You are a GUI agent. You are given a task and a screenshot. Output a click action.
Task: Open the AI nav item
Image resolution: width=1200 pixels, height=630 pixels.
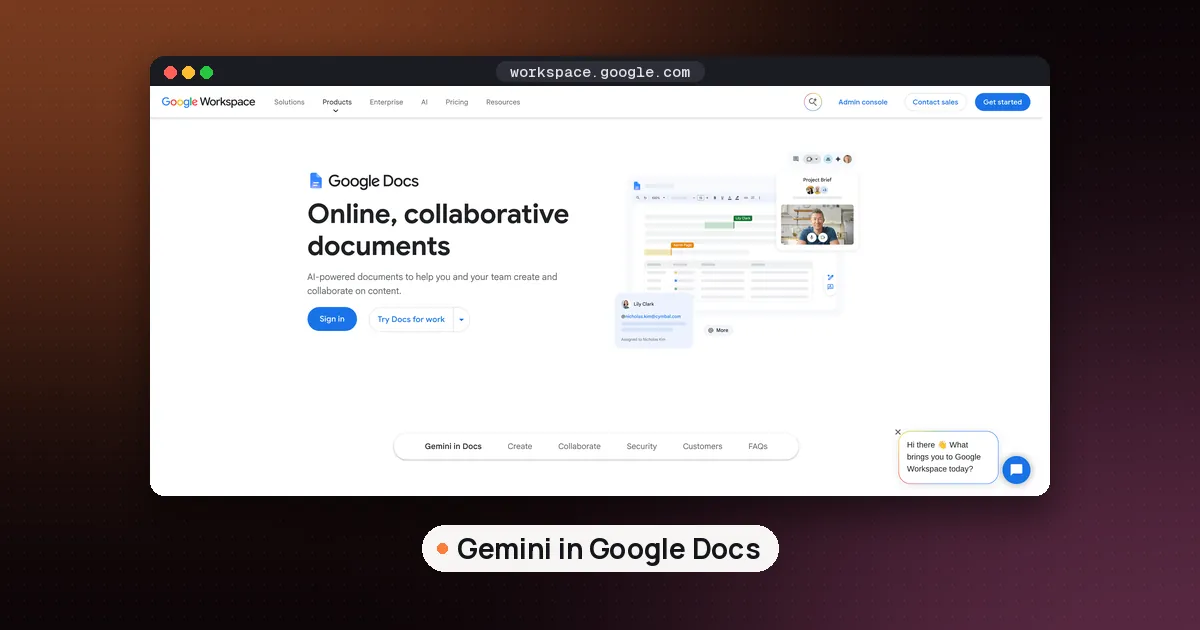tap(424, 102)
